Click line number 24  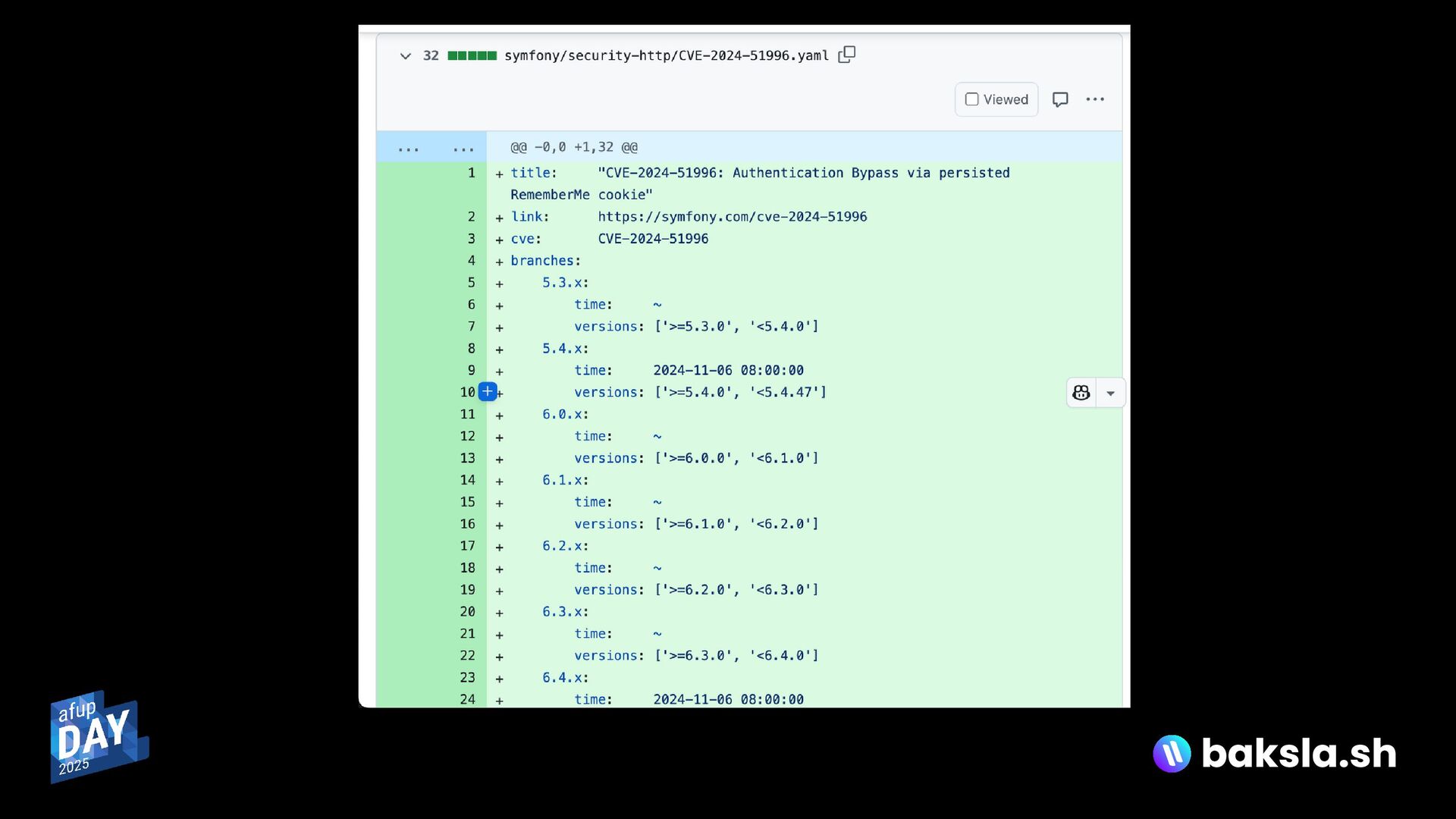point(468,699)
